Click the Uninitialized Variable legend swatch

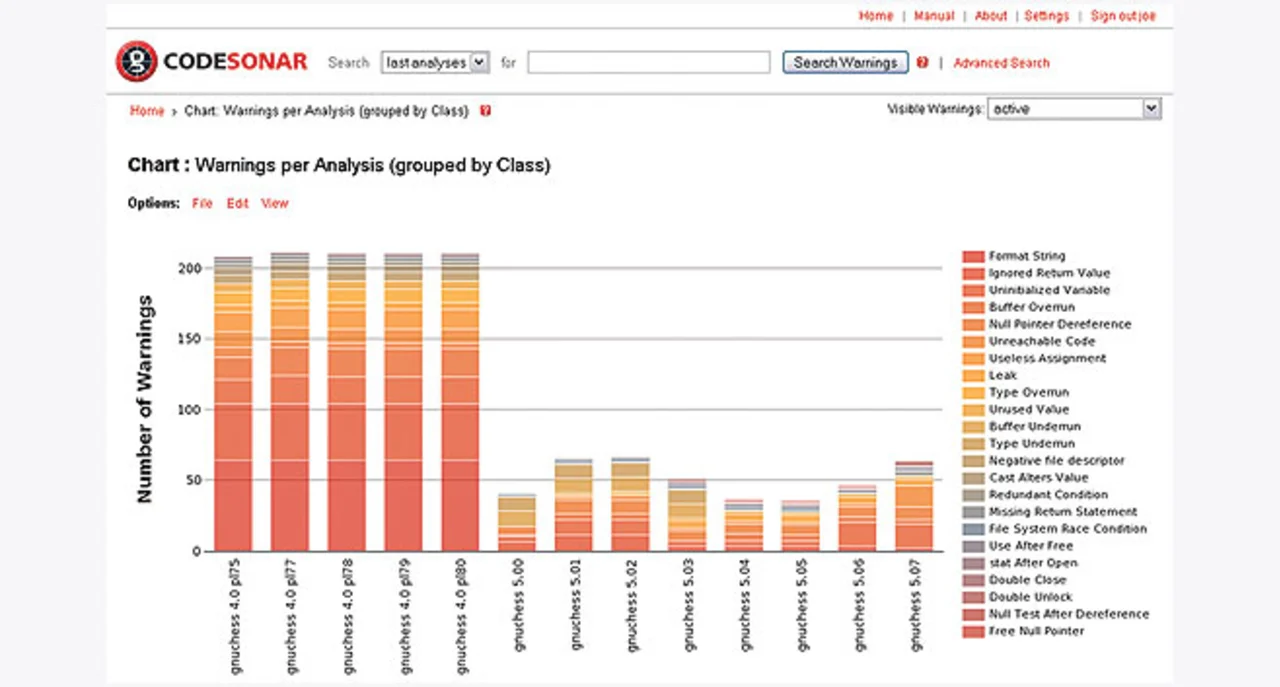click(973, 290)
